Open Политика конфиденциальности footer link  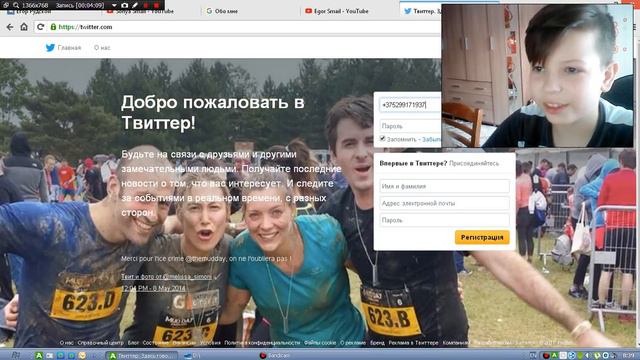[262, 343]
